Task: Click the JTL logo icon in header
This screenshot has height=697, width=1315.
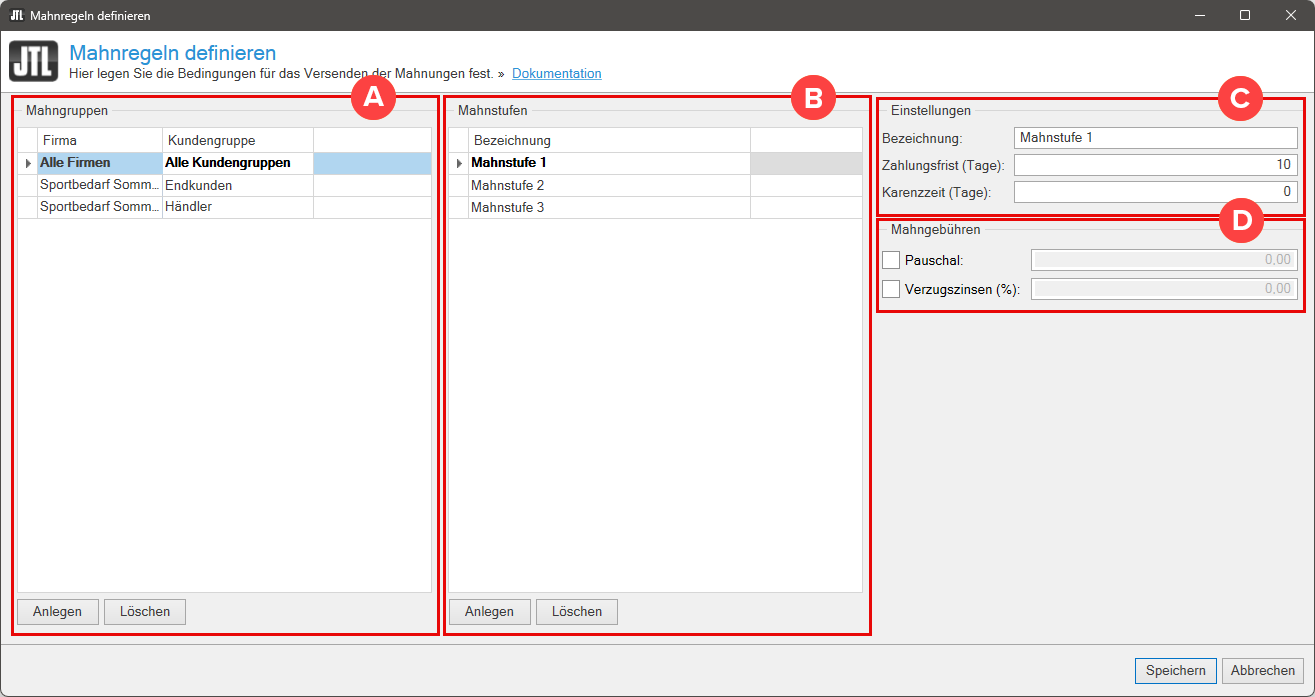Action: point(33,61)
